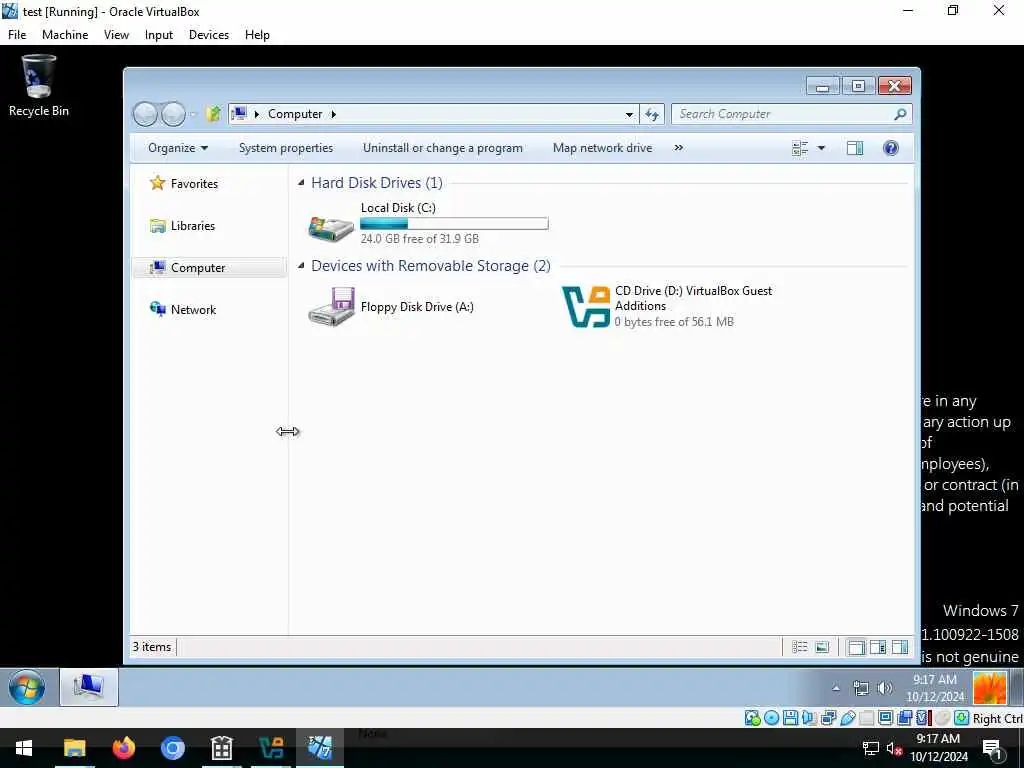Click VirtualBox USB devices status icon
Image resolution: width=1024 pixels, height=768 pixels.
click(848, 718)
